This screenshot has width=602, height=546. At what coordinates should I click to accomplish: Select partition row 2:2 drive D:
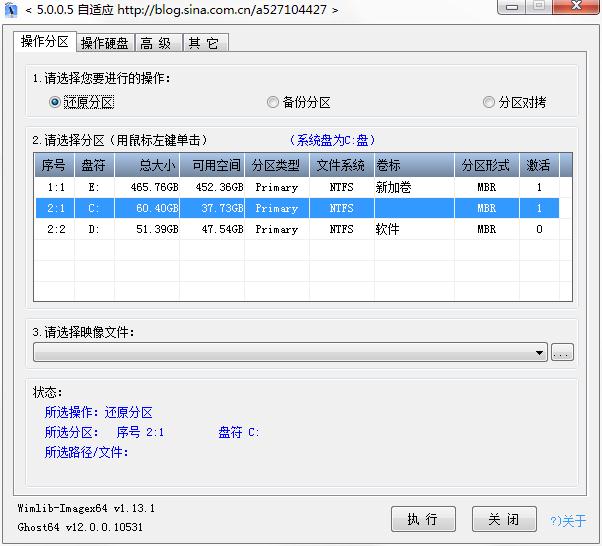300,229
